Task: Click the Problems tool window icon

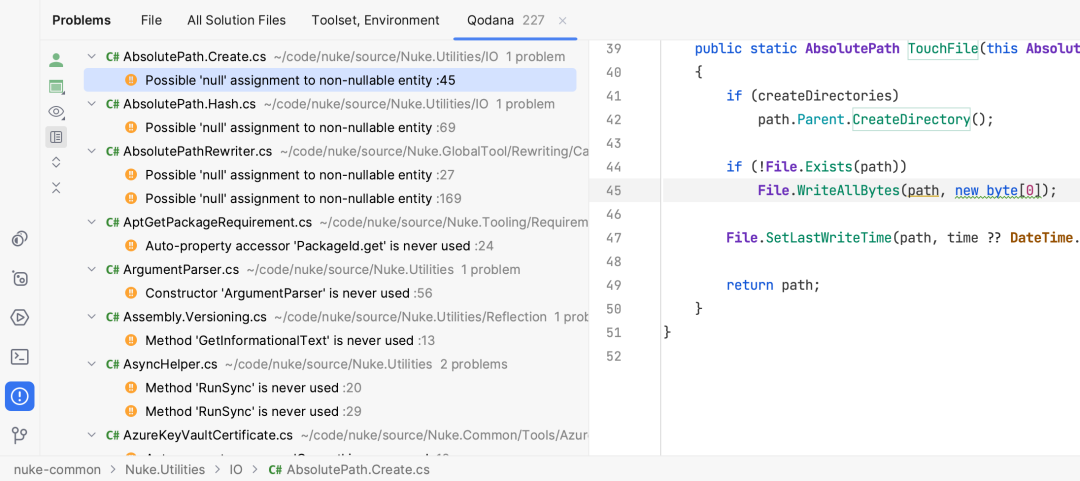Action: [x=20, y=396]
